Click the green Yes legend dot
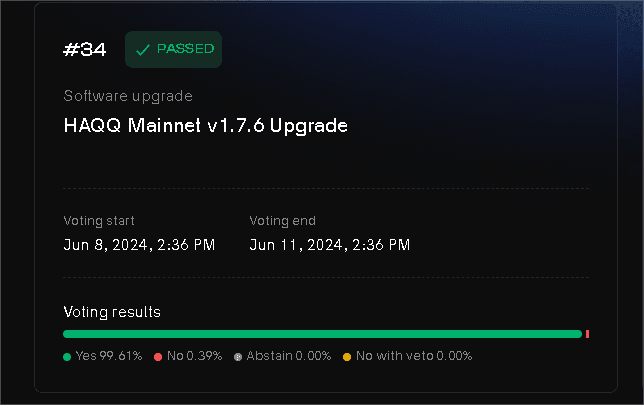The height and width of the screenshot is (405, 644). 67,356
